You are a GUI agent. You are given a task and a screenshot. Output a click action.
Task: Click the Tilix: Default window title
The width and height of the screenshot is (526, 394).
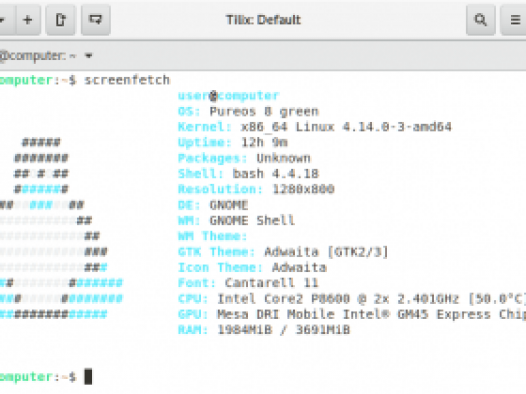click(x=263, y=20)
